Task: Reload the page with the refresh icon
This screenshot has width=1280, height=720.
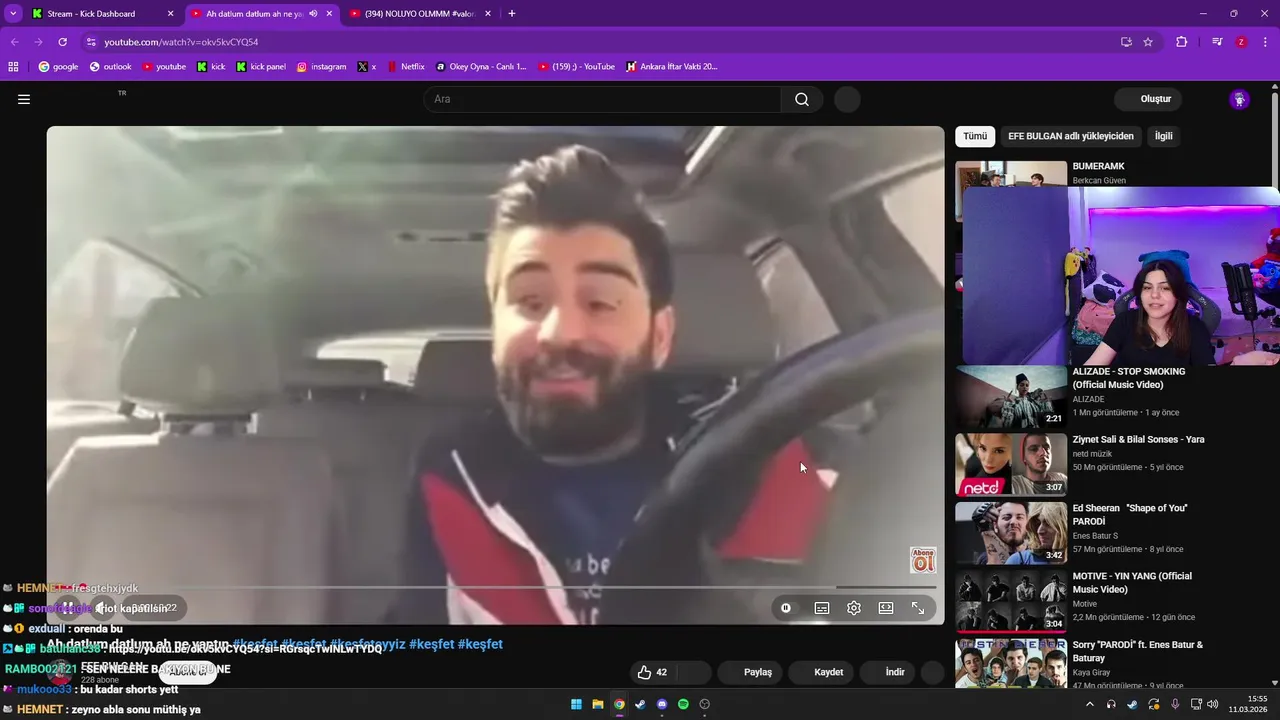Action: (62, 42)
